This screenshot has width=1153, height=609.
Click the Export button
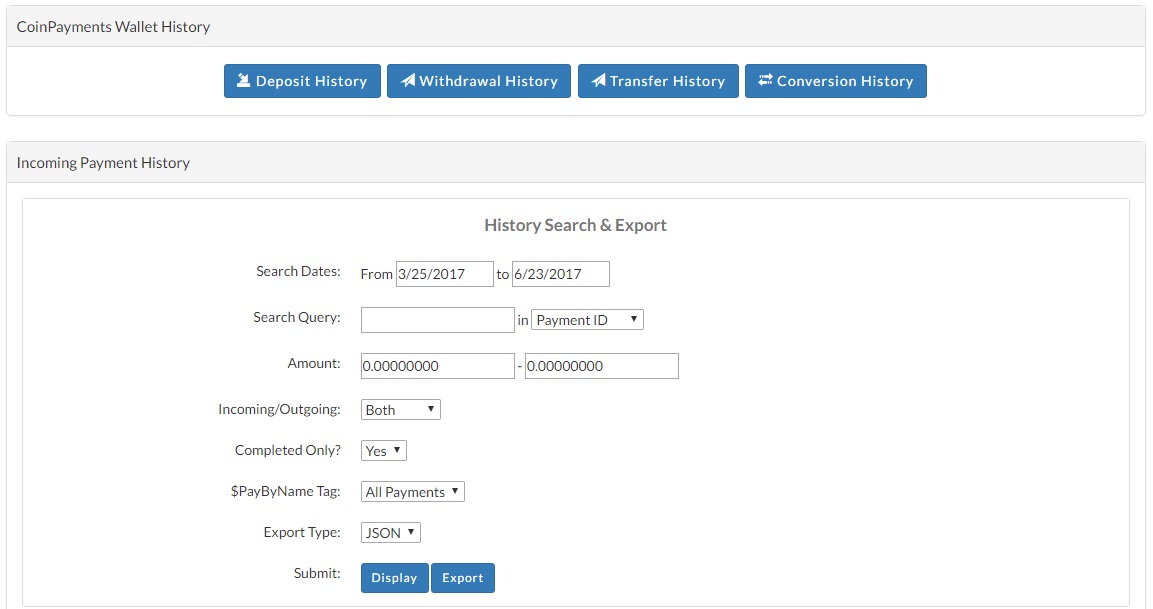tap(462, 578)
